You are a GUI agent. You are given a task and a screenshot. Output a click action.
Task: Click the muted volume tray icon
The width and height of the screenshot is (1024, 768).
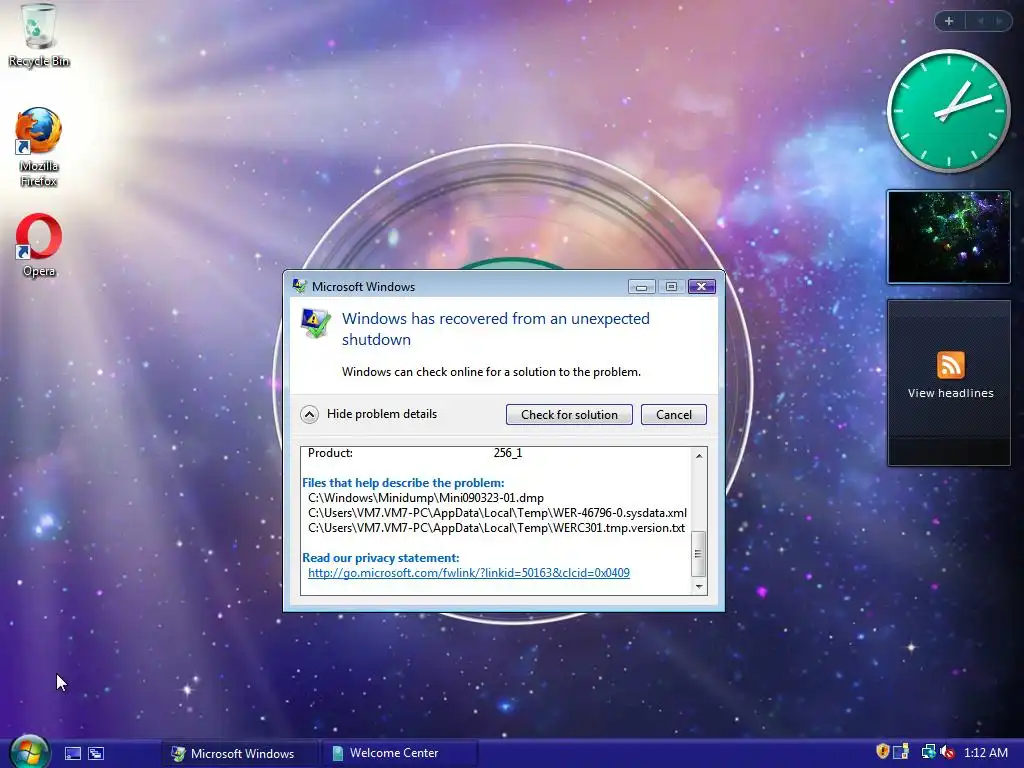click(x=948, y=752)
